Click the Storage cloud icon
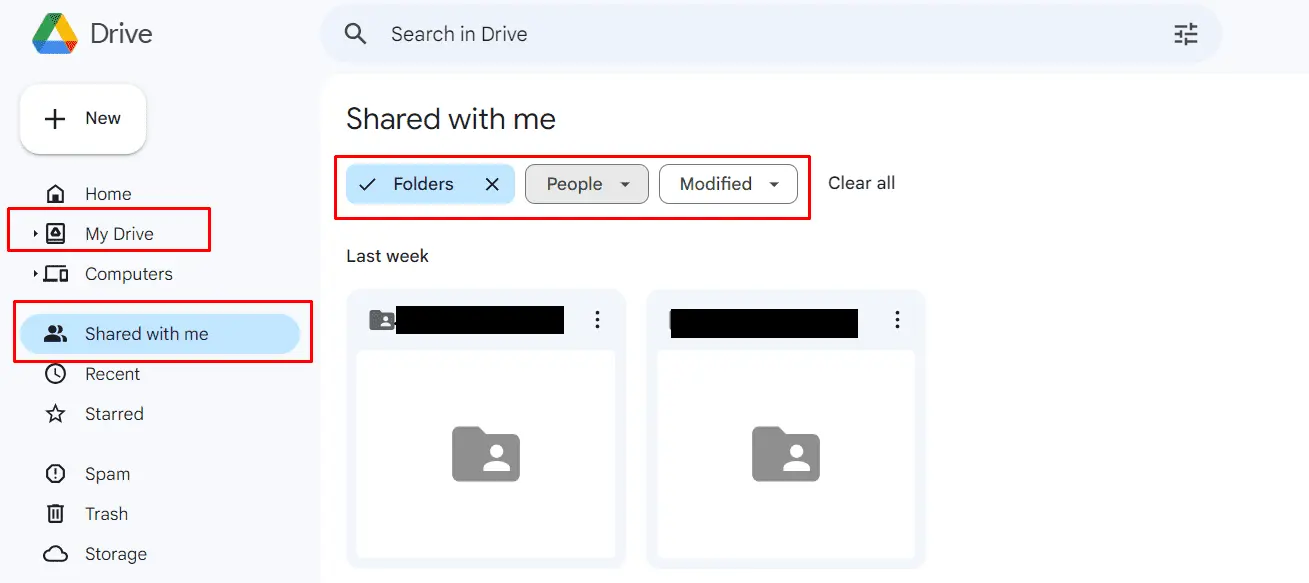This screenshot has height=583, width=1309. pos(56,553)
